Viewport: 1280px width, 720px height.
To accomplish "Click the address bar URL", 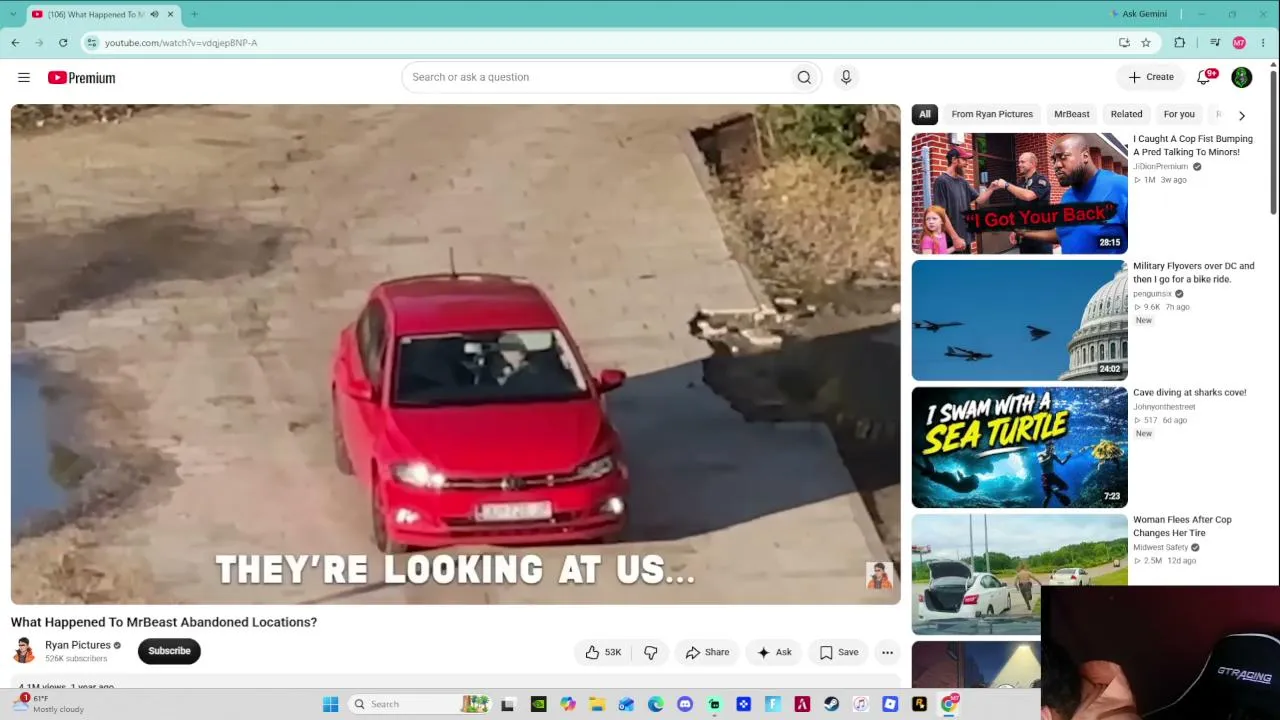I will (x=181, y=43).
